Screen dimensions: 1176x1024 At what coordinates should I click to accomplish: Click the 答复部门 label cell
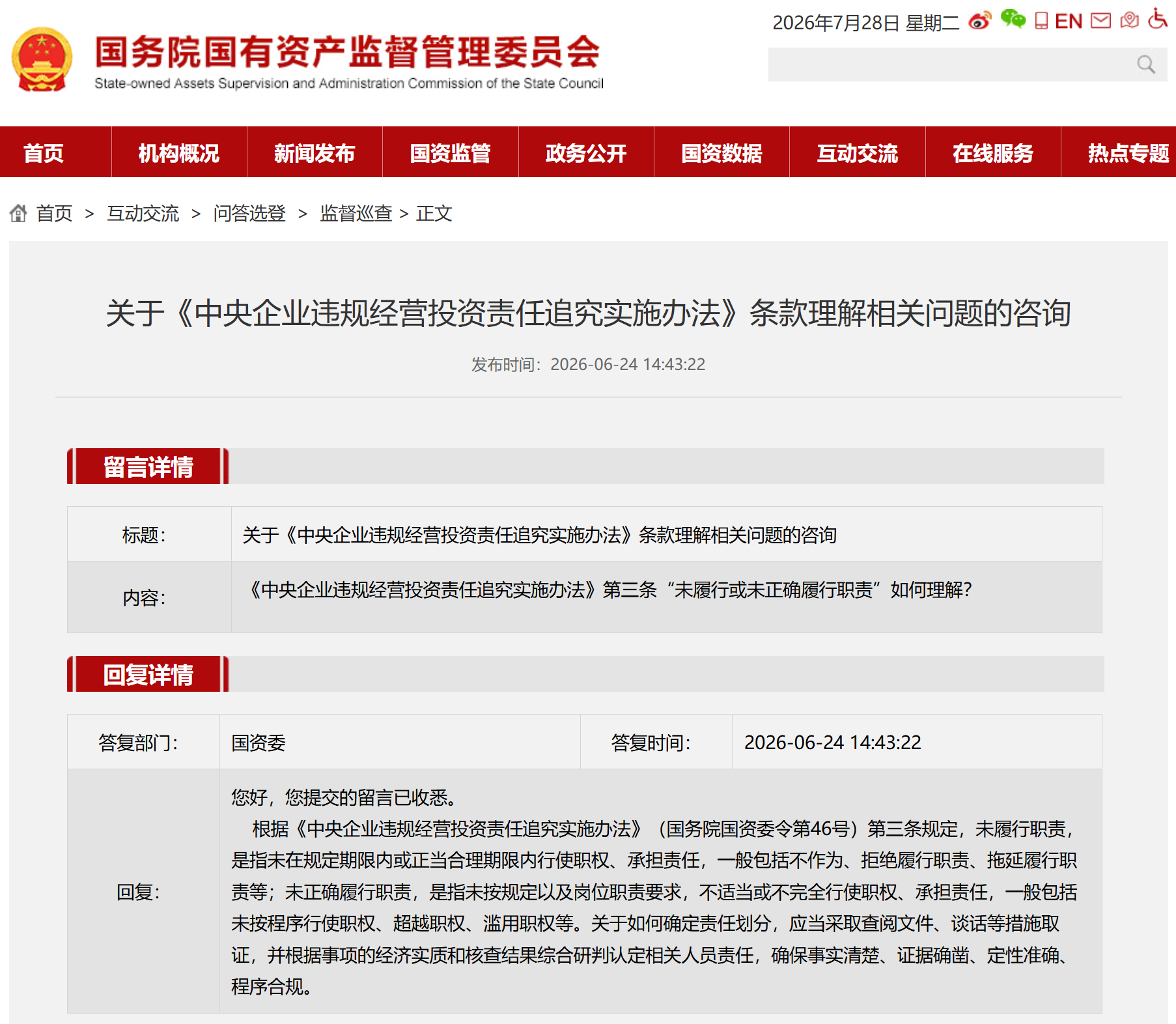tap(143, 742)
